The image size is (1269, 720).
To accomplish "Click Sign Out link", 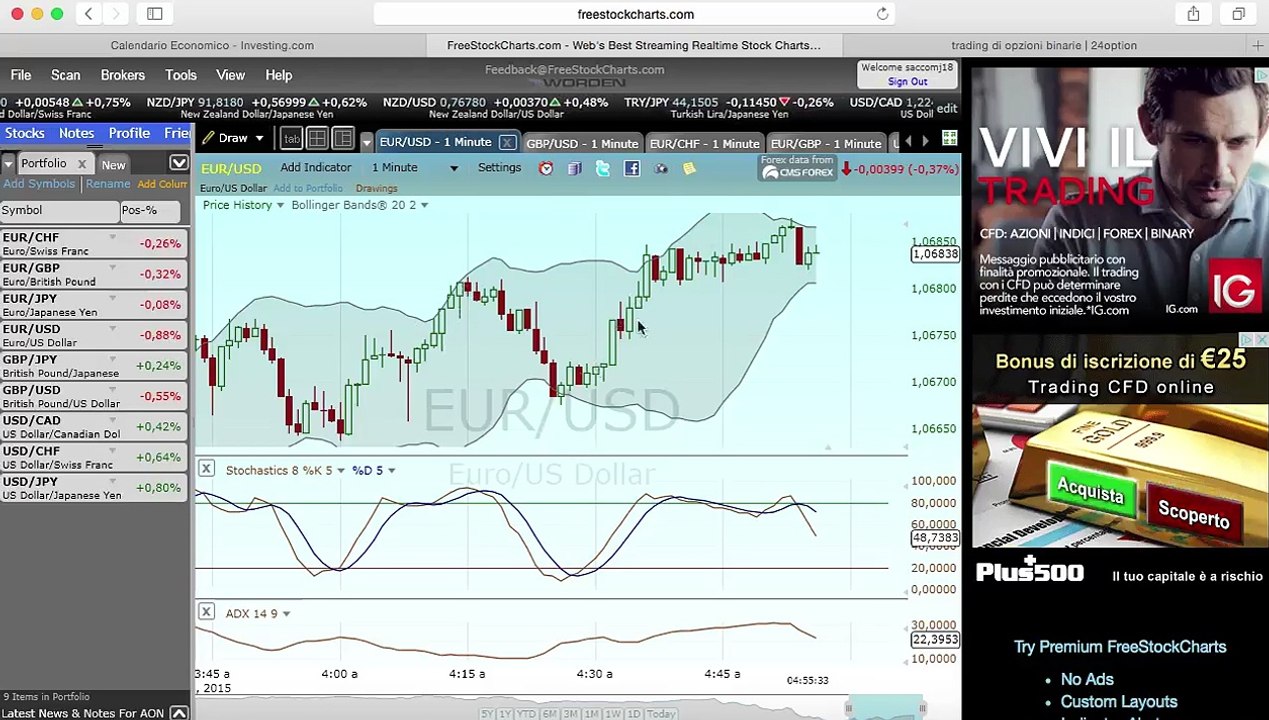I will coord(907,82).
